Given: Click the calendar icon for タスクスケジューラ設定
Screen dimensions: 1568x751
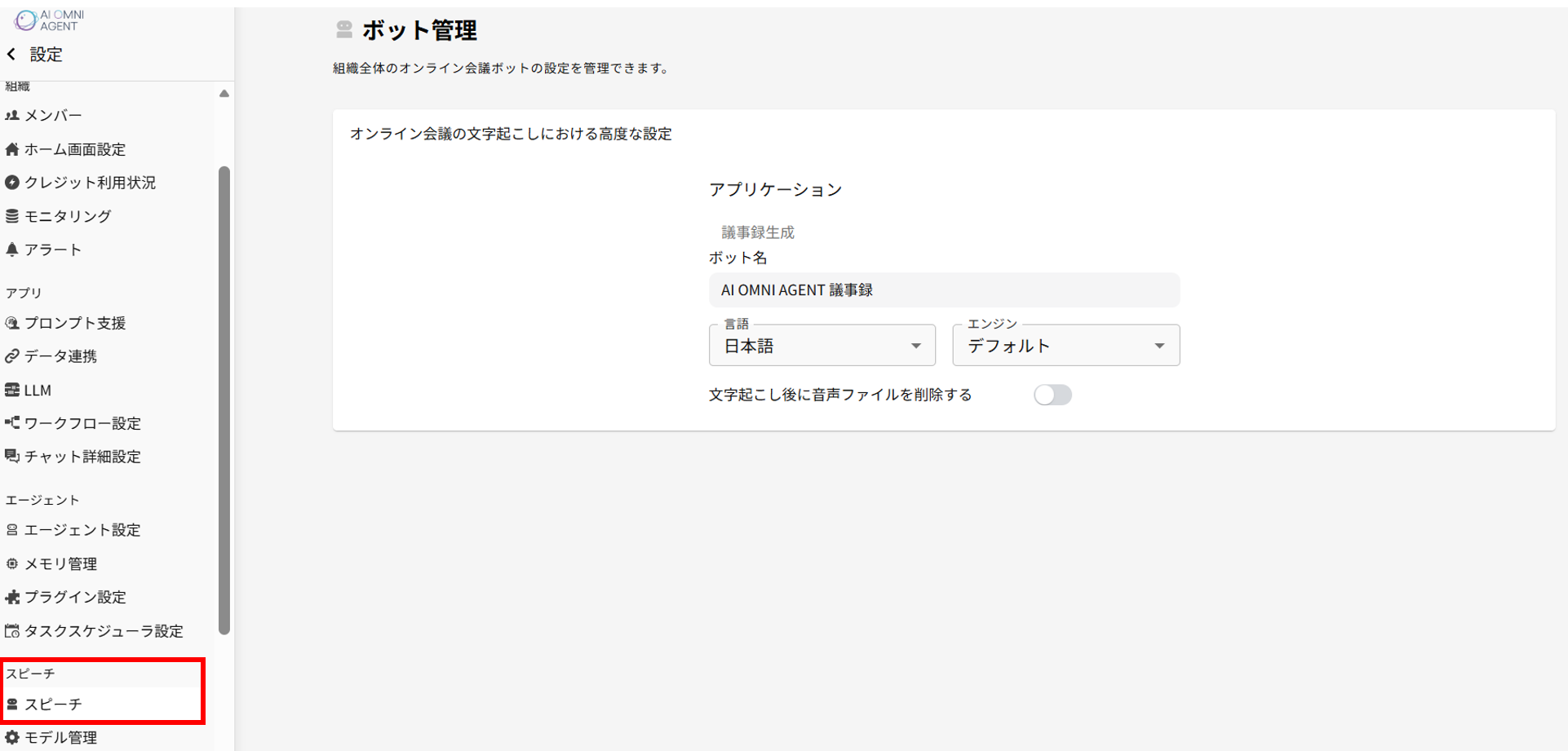Looking at the screenshot, I should click(12, 631).
